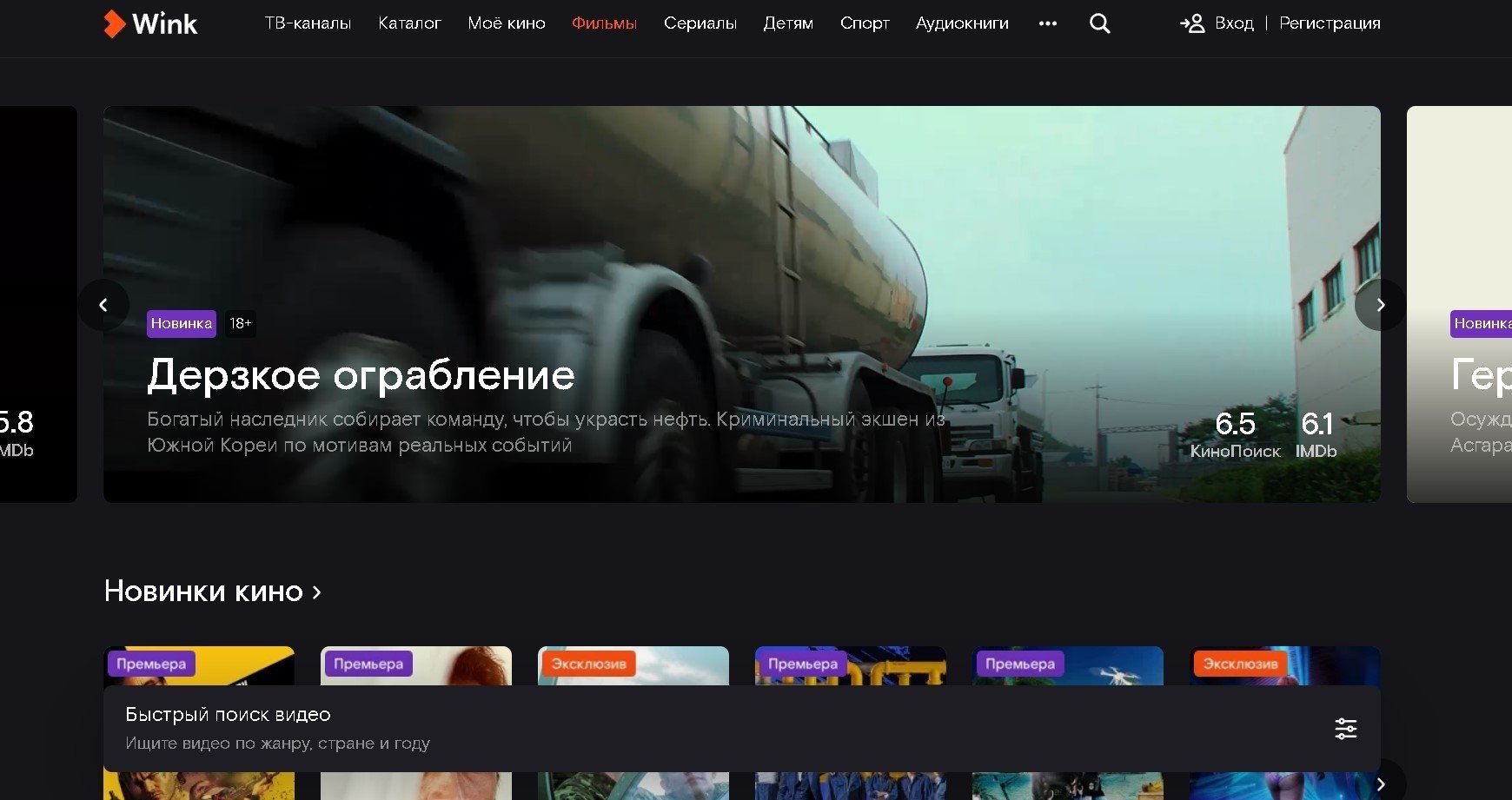Viewport: 1512px width, 800px height.
Task: Click the Регистрация link
Action: [x=1330, y=23]
